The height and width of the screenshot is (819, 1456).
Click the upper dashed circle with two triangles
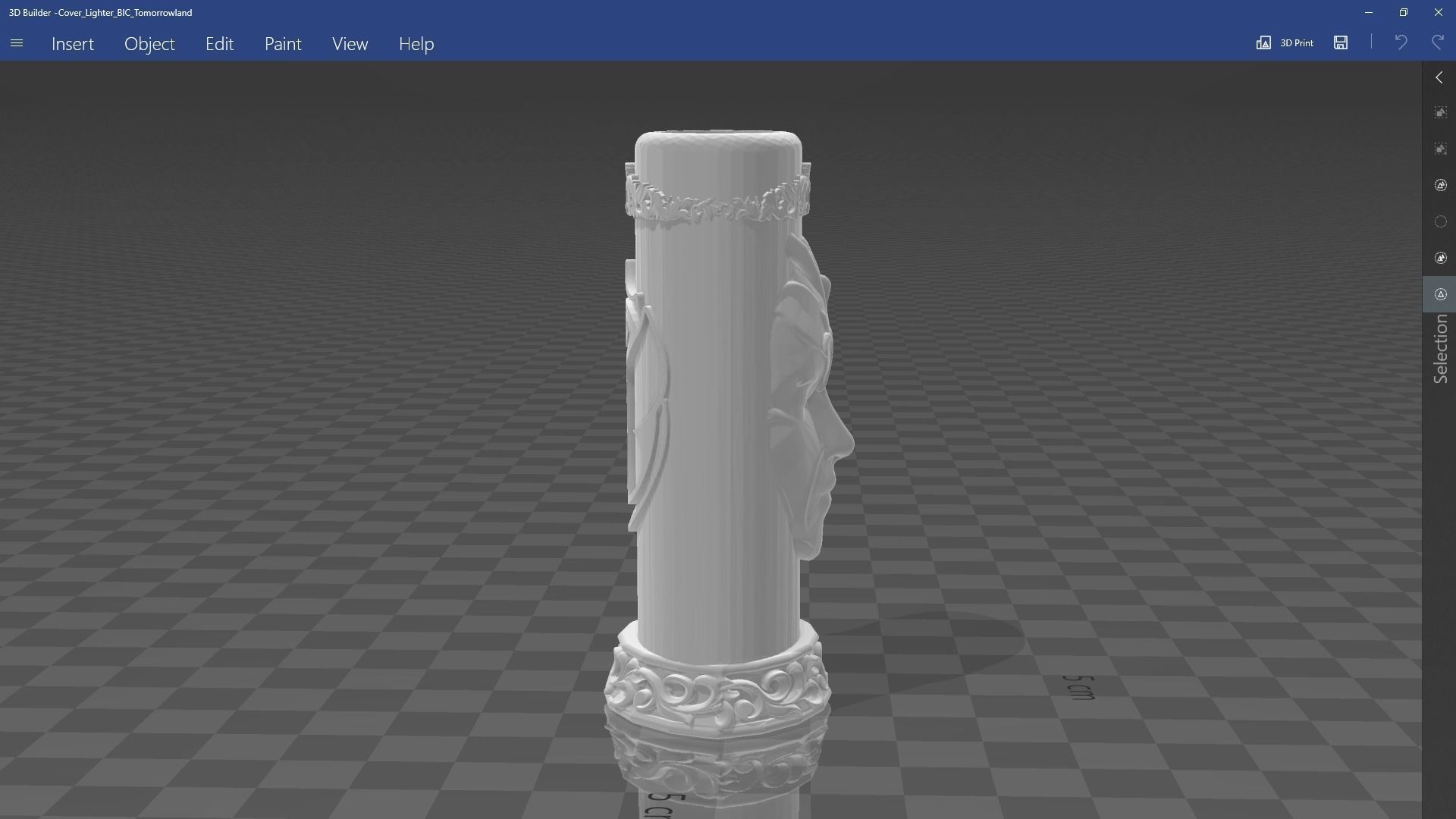pyautogui.click(x=1440, y=185)
